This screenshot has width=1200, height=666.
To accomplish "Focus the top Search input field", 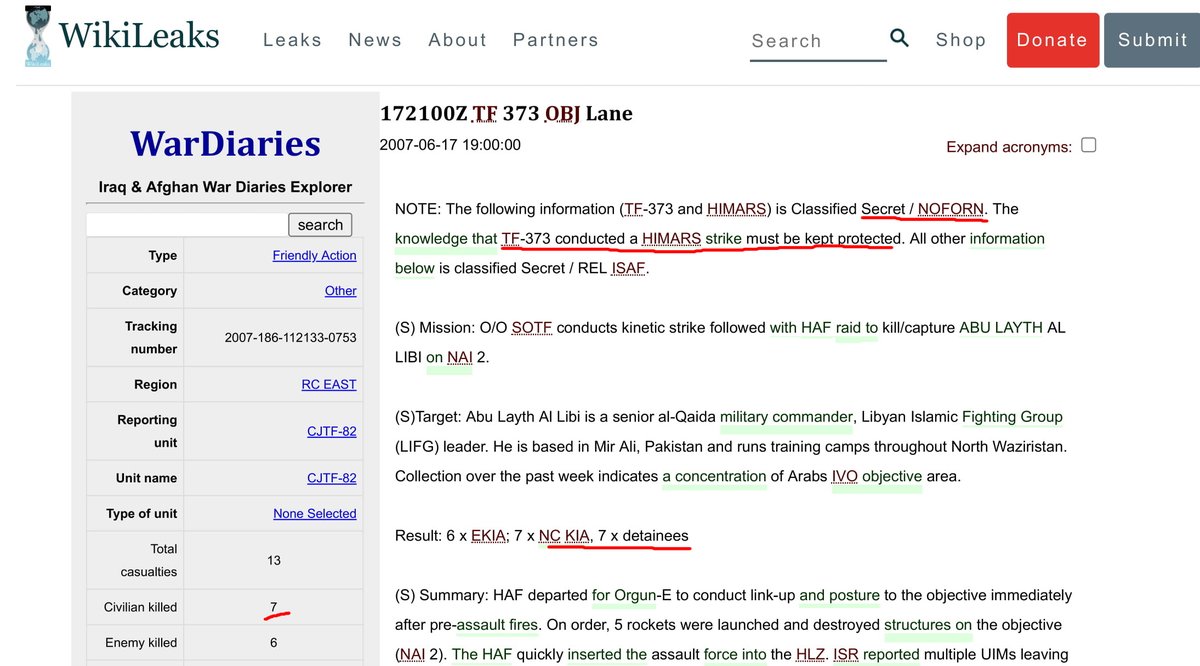I will 818,41.
